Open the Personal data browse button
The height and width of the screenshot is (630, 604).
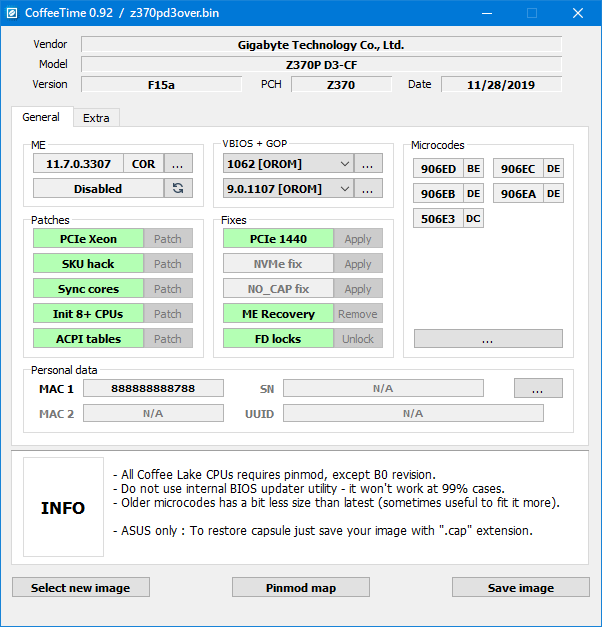pyautogui.click(x=538, y=389)
